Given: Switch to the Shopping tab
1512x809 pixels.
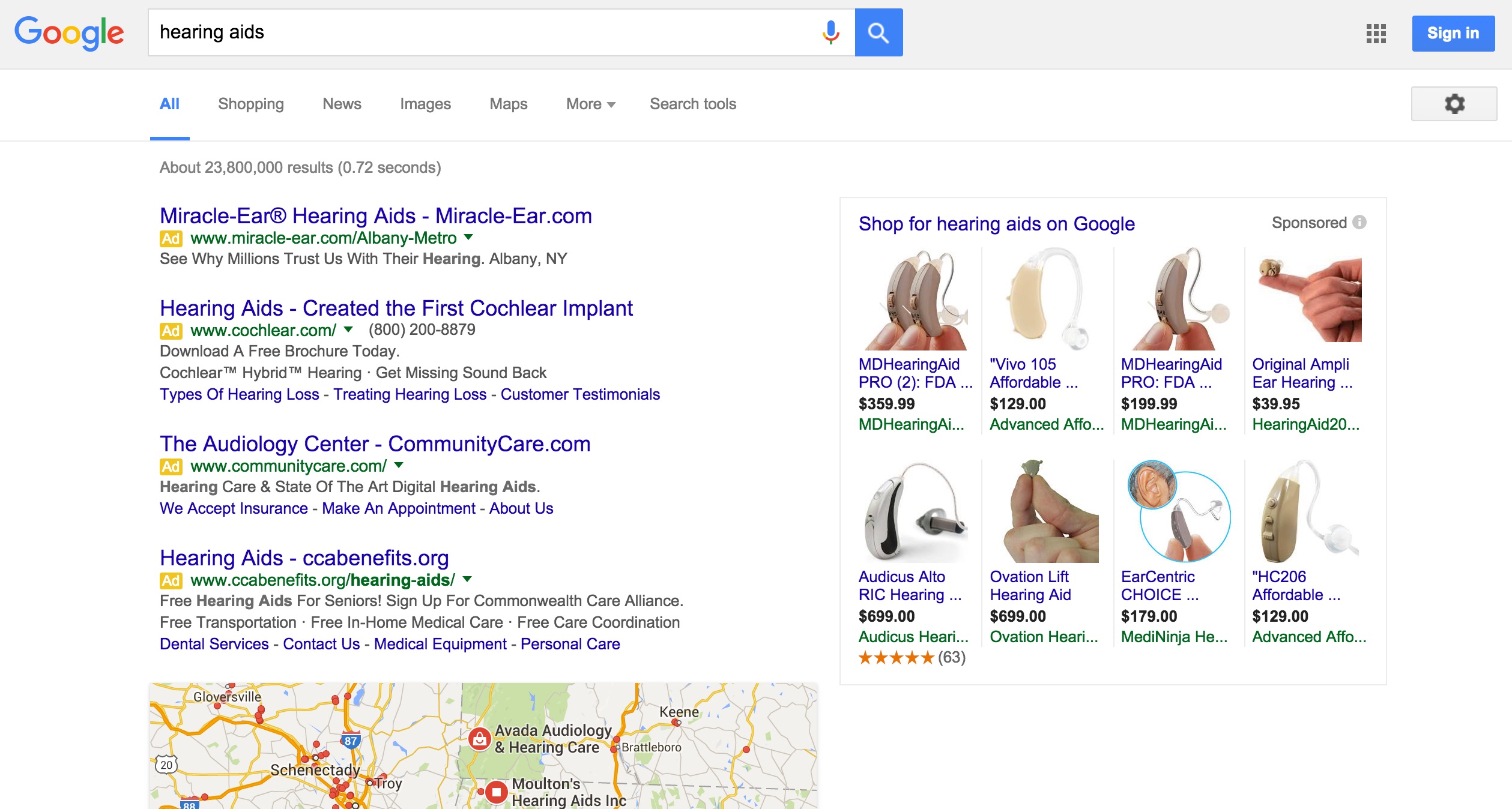Looking at the screenshot, I should click(251, 104).
